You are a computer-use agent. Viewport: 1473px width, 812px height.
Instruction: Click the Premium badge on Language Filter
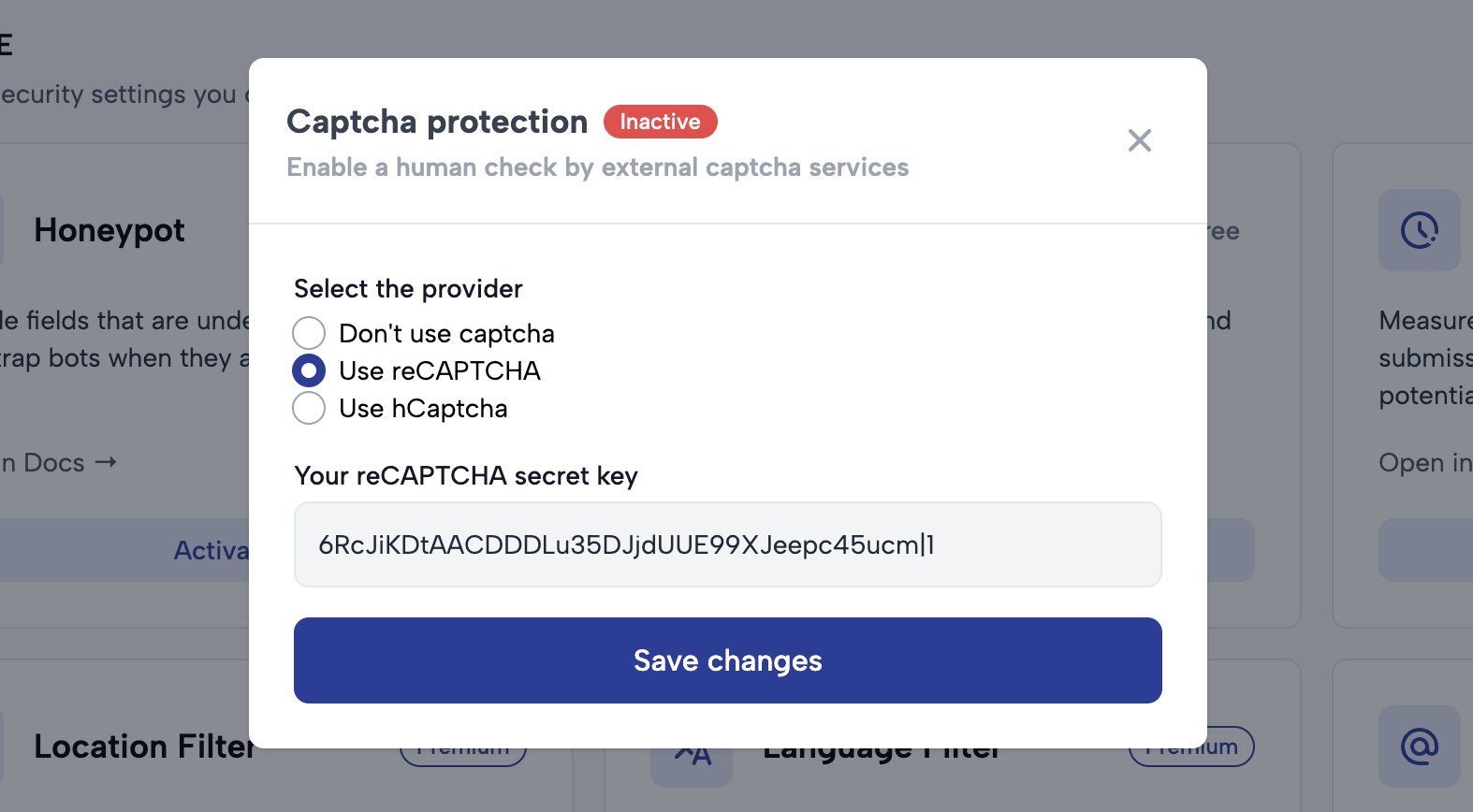pos(1190,747)
